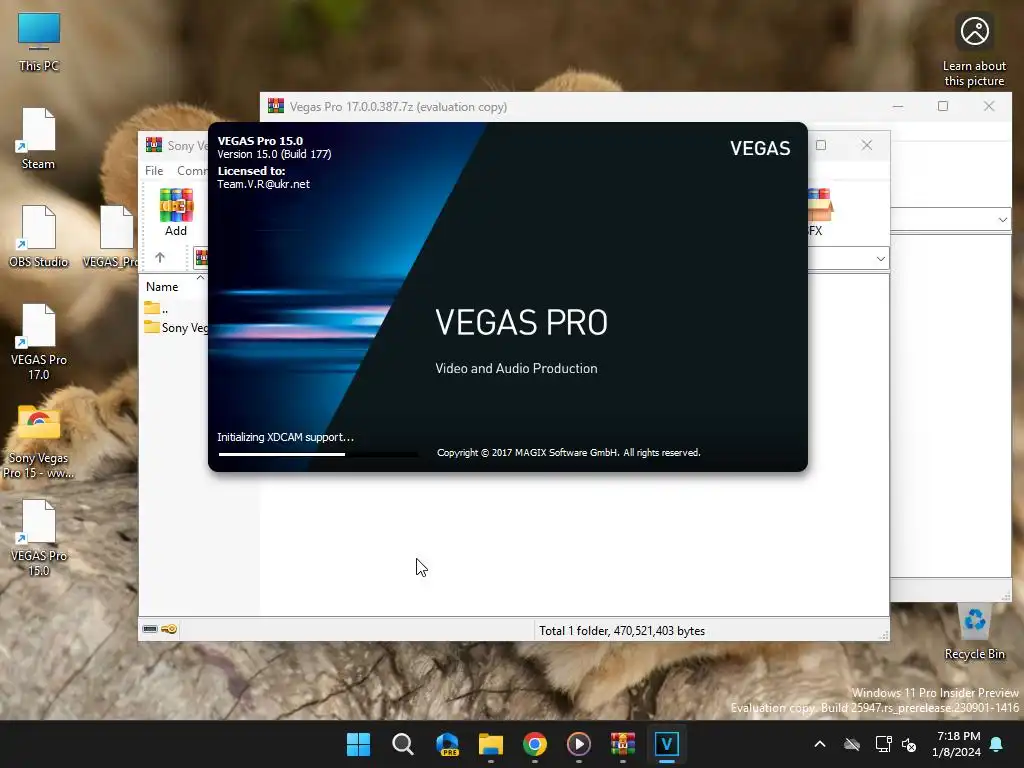
Task: Open the notifications bell icon
Action: pos(997,744)
